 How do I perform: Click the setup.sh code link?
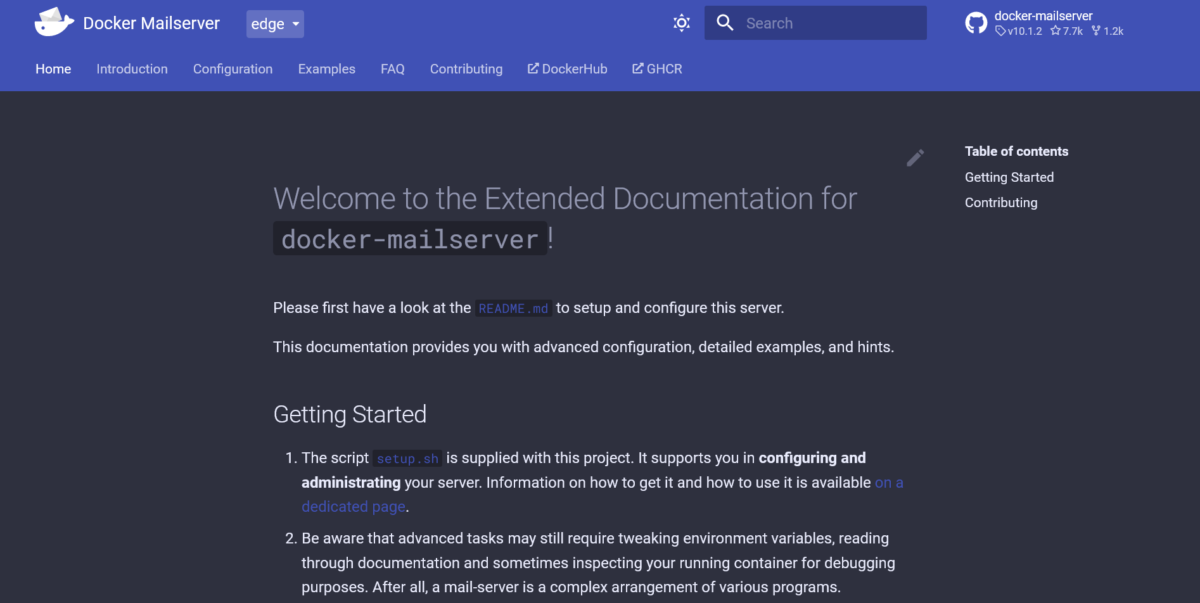pos(408,459)
